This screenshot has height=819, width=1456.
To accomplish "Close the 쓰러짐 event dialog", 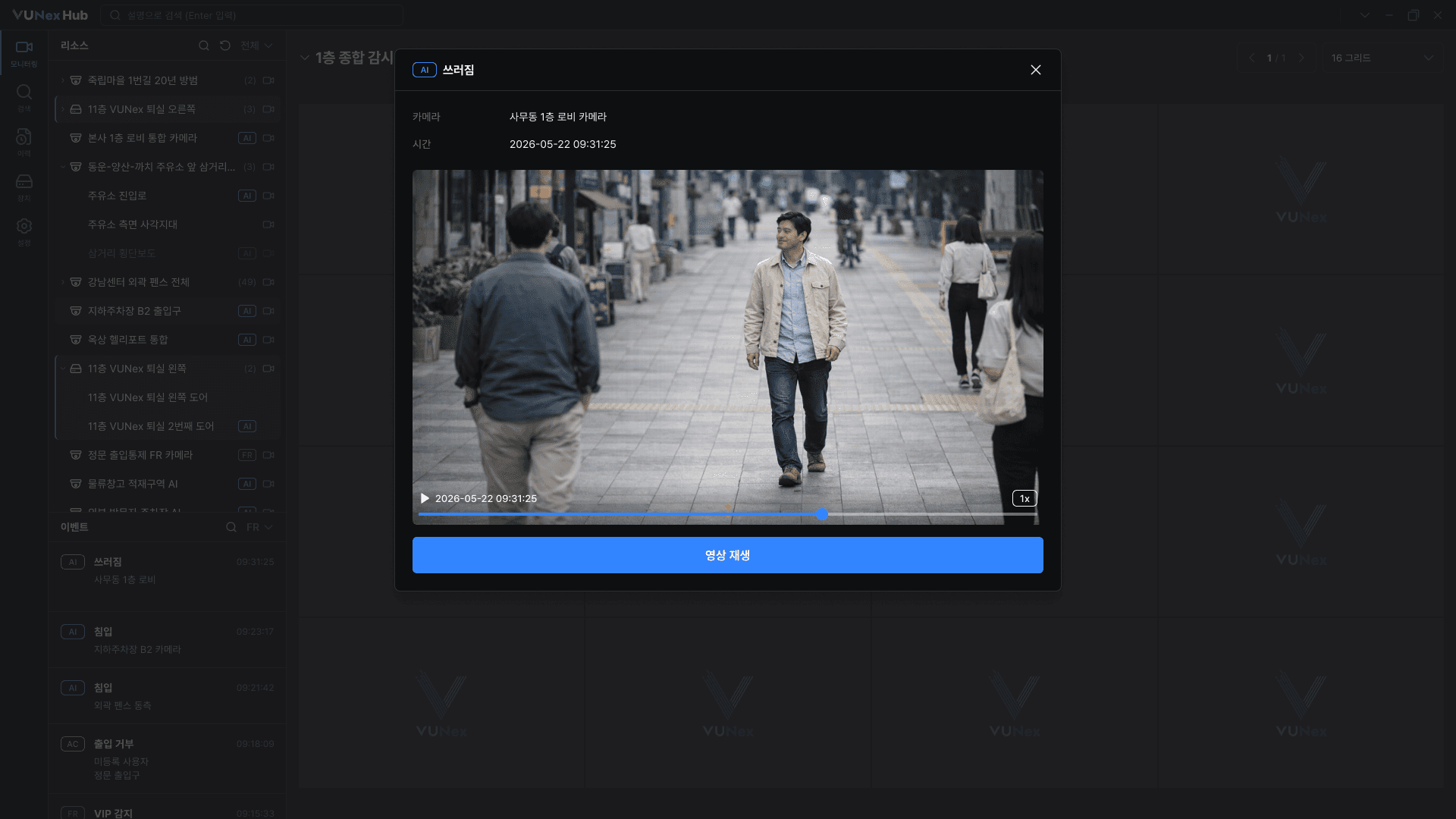I will (x=1036, y=70).
